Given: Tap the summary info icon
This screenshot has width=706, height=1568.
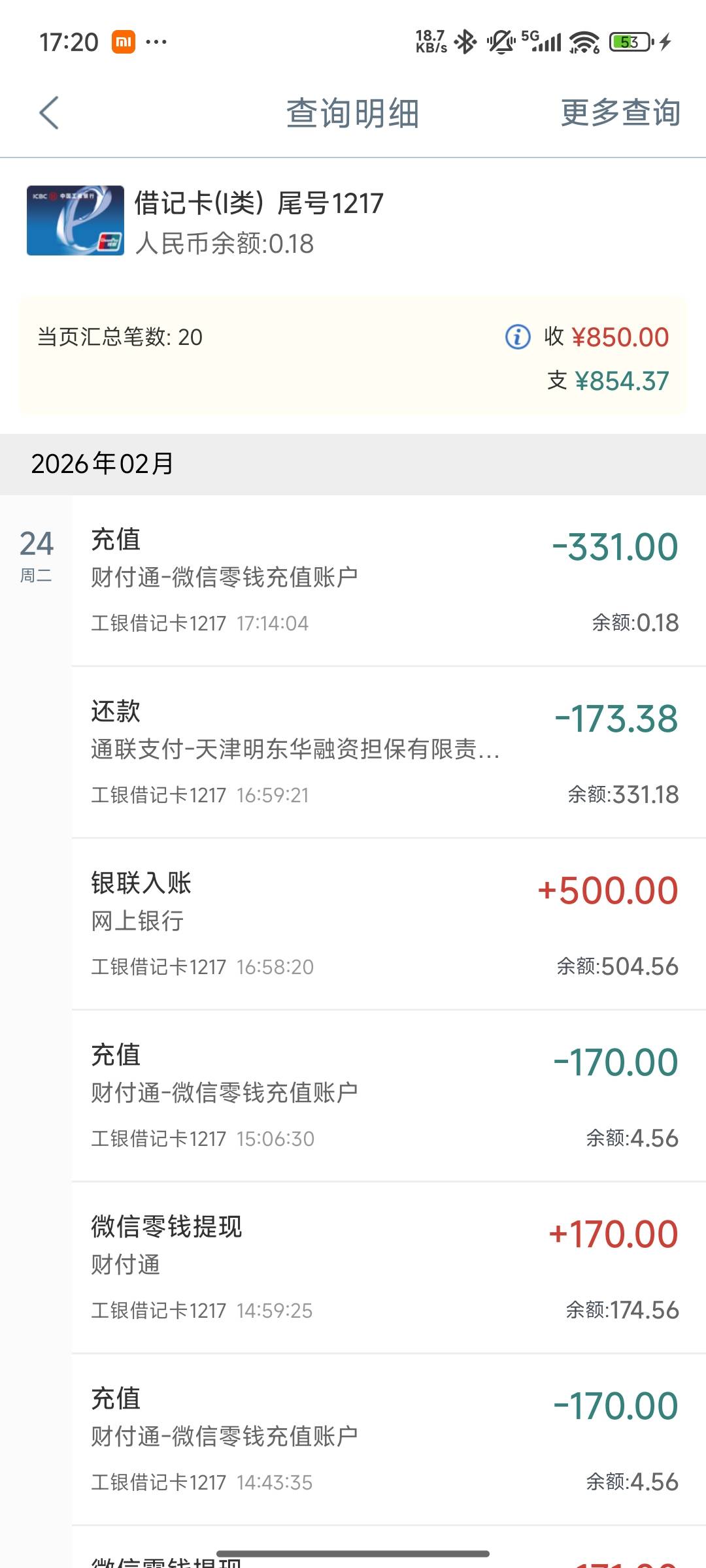Looking at the screenshot, I should 518,337.
